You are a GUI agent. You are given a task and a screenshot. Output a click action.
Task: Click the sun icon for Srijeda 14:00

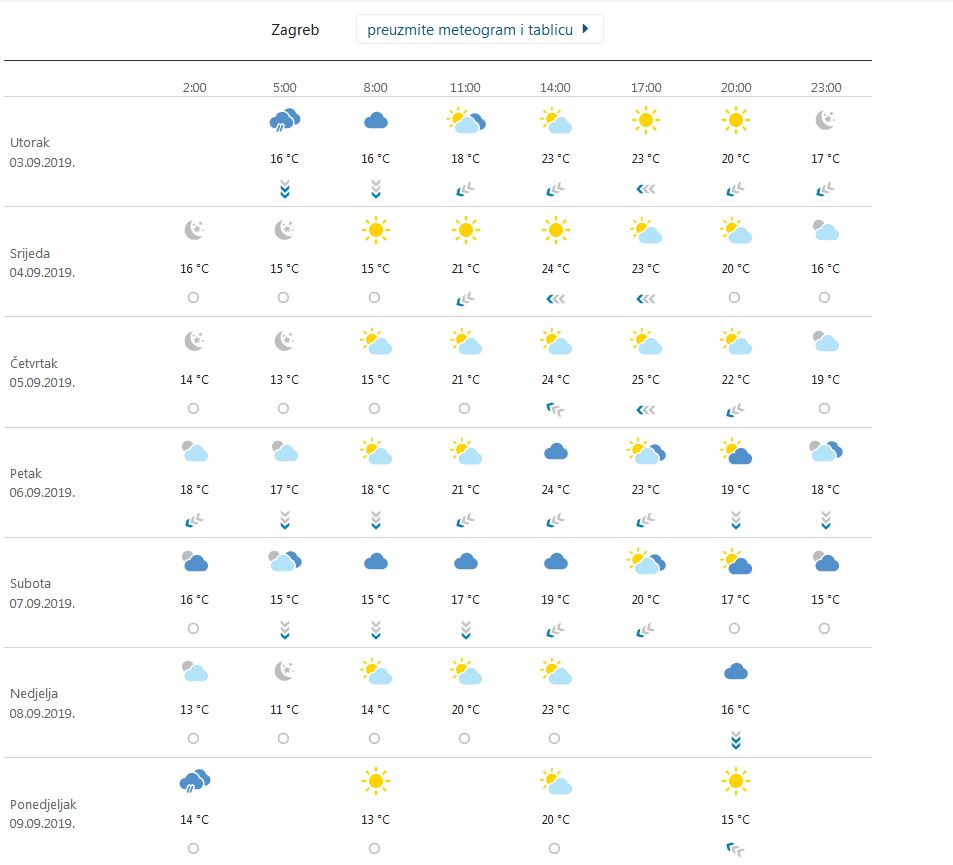pyautogui.click(x=556, y=231)
